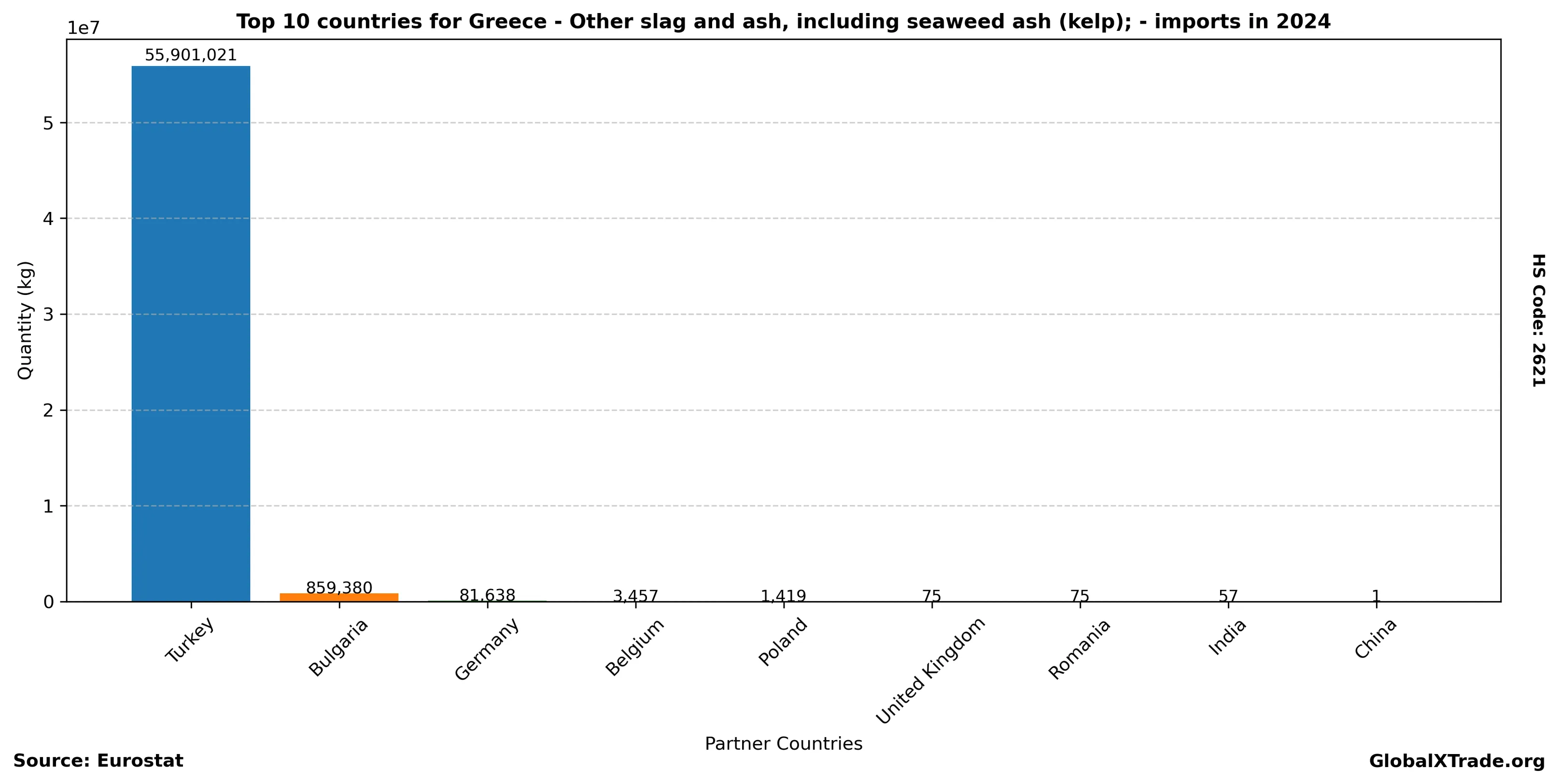The image size is (1559, 784).
Task: Select the 81,638 value above Germany
Action: click(487, 595)
